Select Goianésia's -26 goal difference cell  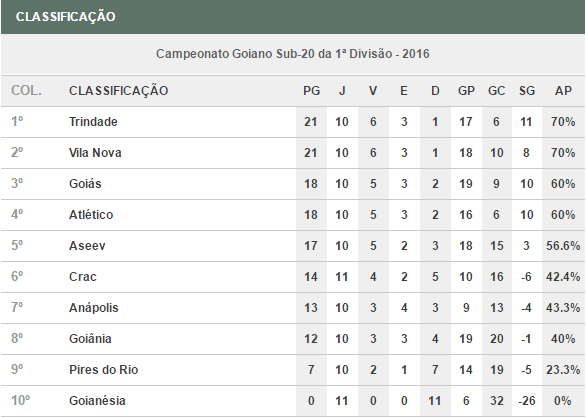[527, 401]
